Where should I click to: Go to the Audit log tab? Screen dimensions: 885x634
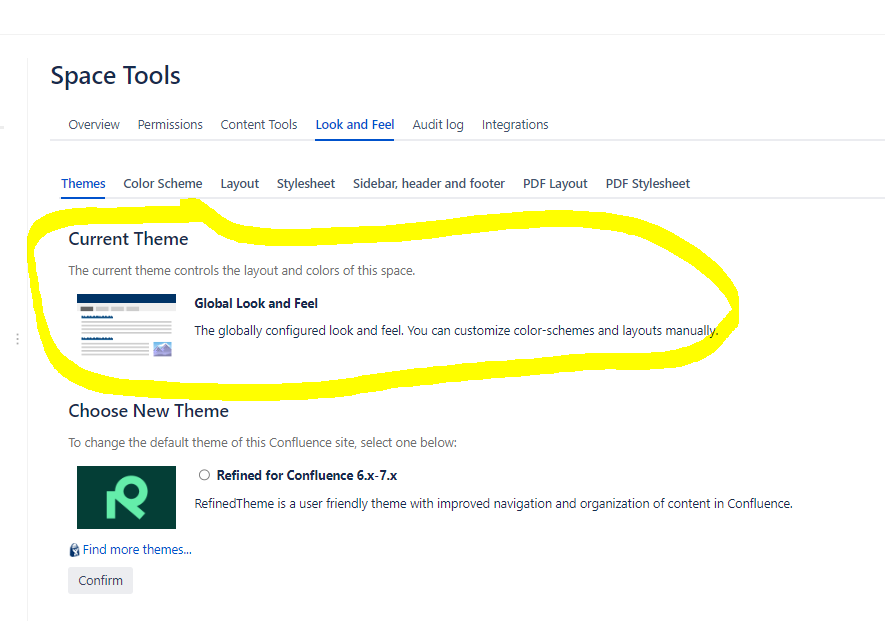point(438,125)
